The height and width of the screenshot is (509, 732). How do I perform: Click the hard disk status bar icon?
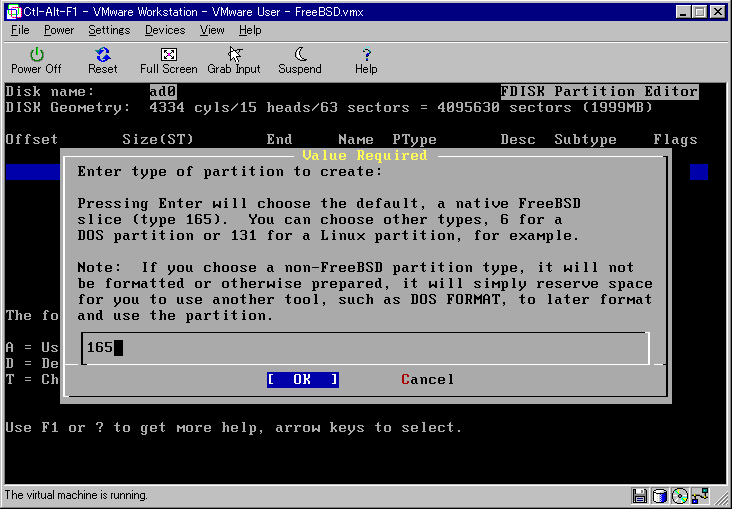click(660, 495)
